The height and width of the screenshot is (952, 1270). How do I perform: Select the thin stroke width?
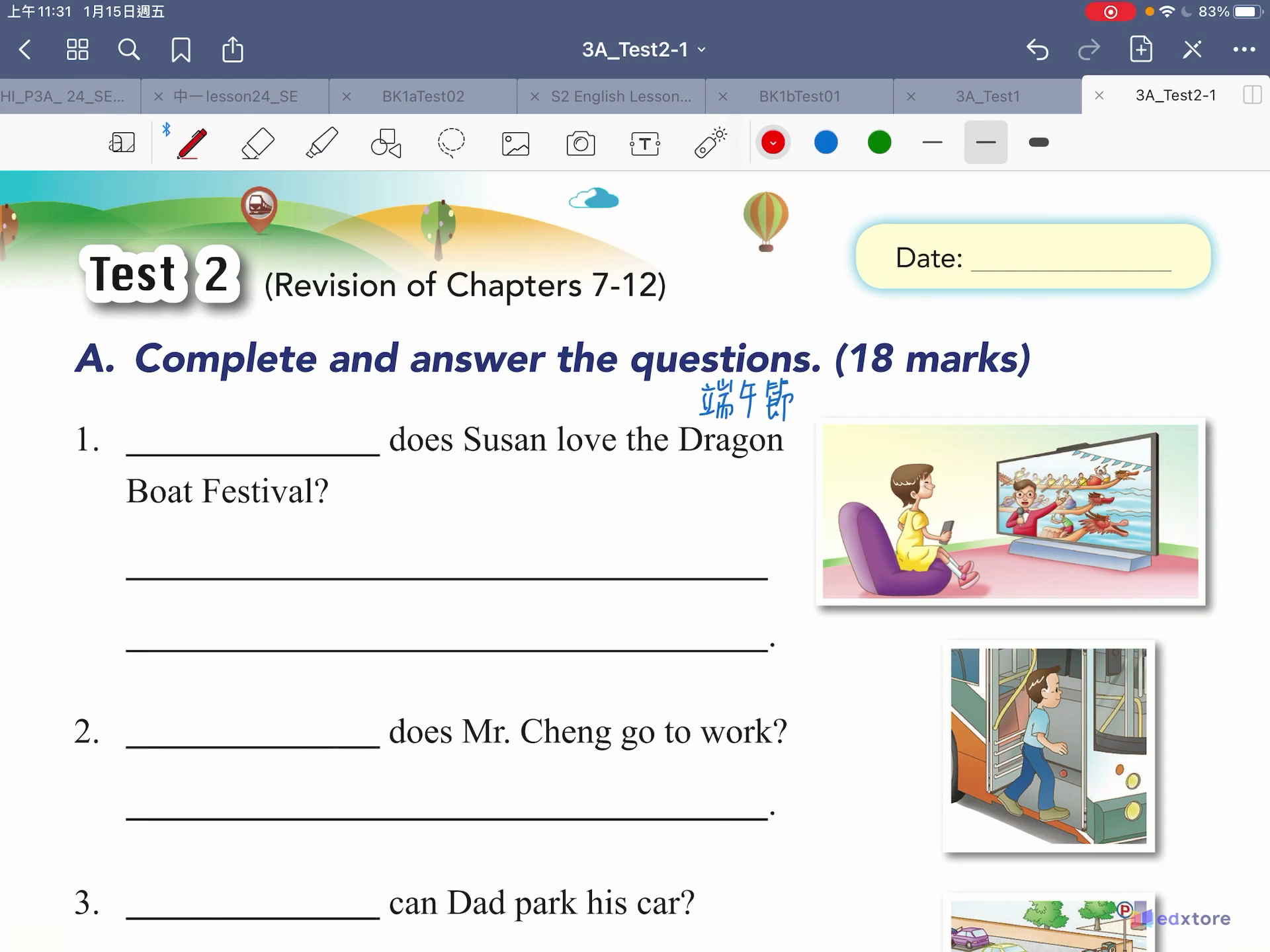coord(932,142)
